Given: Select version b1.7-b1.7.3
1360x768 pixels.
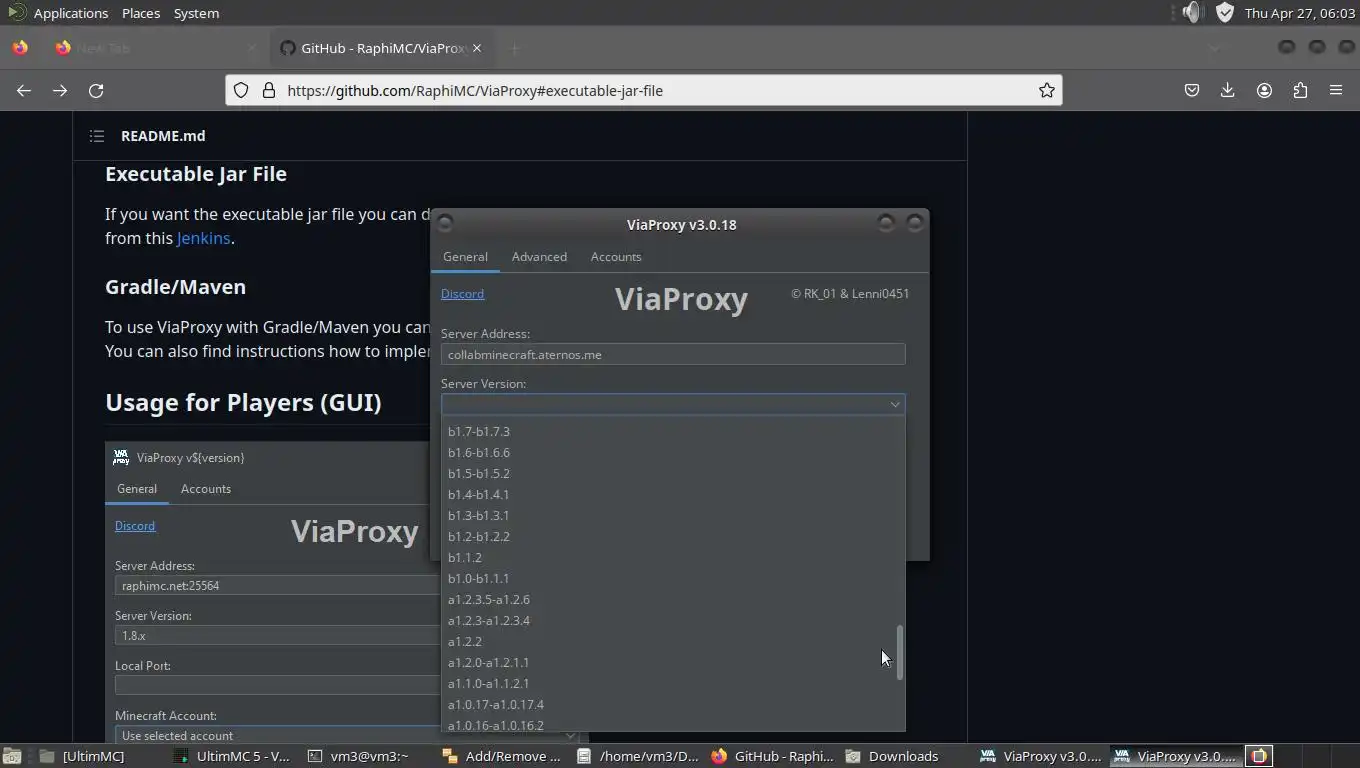Looking at the screenshot, I should click(x=673, y=432).
